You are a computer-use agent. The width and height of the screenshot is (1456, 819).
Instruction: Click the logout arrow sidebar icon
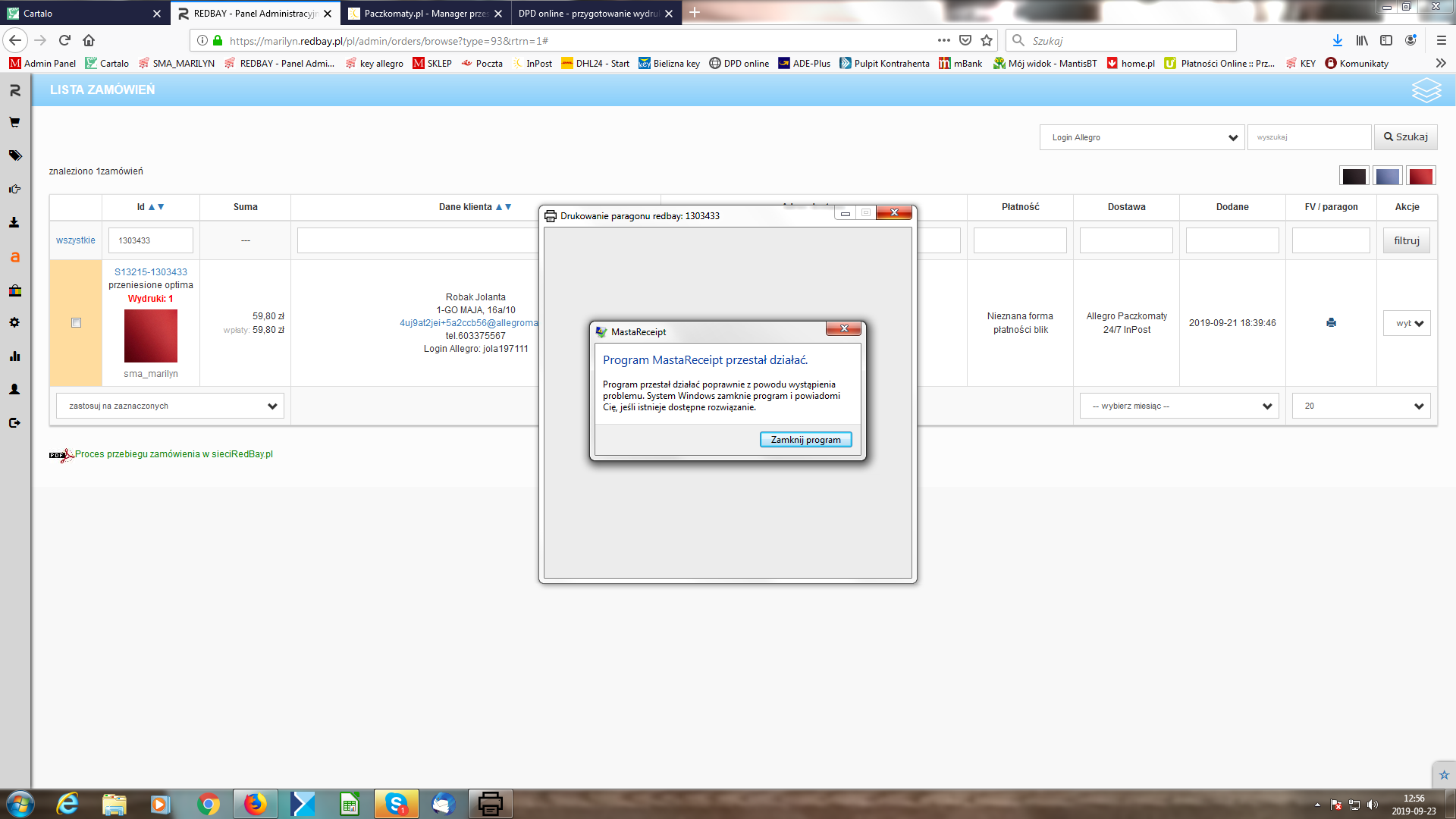(x=14, y=422)
